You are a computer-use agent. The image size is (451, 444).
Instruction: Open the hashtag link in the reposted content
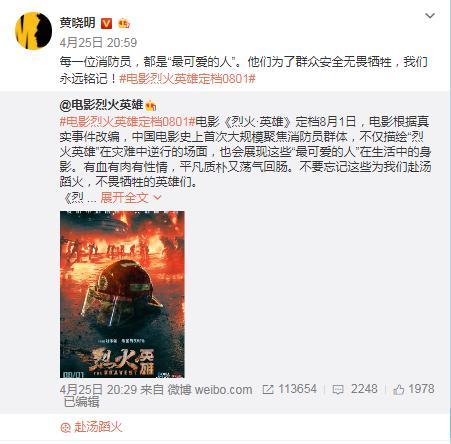click(127, 122)
